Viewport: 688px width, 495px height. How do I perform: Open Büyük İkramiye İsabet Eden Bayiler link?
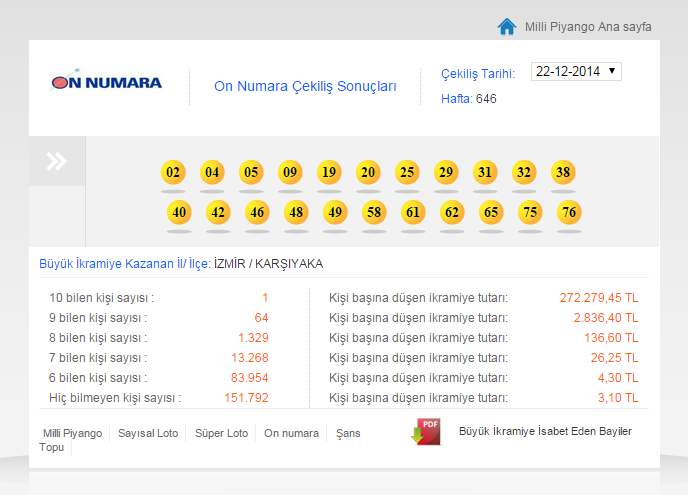click(544, 431)
